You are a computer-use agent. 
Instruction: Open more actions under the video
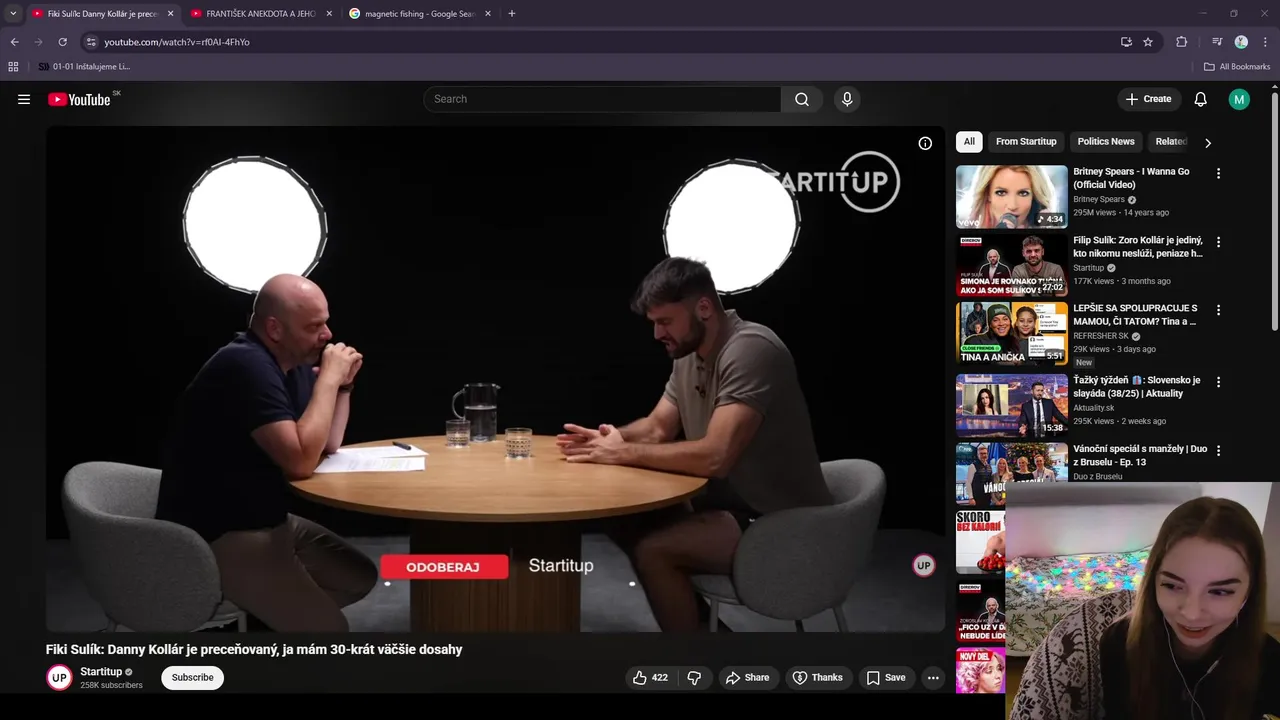933,677
